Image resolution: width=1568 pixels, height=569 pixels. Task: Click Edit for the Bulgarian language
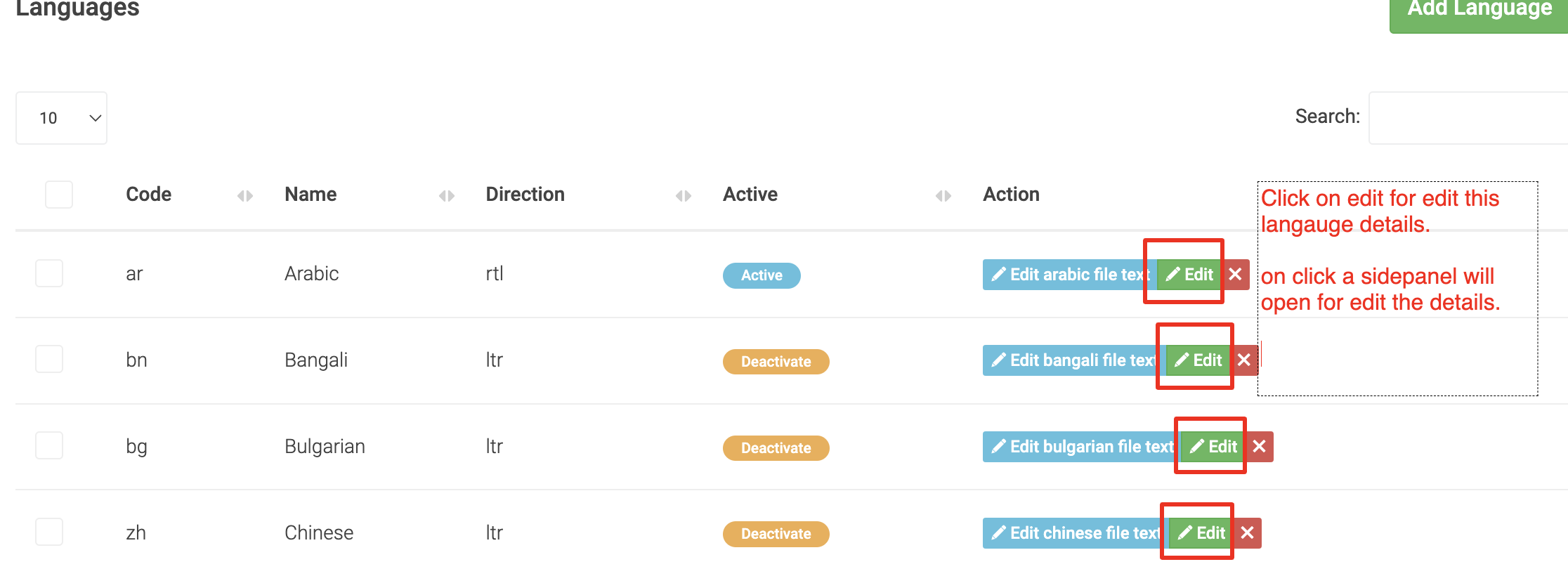(x=1214, y=447)
